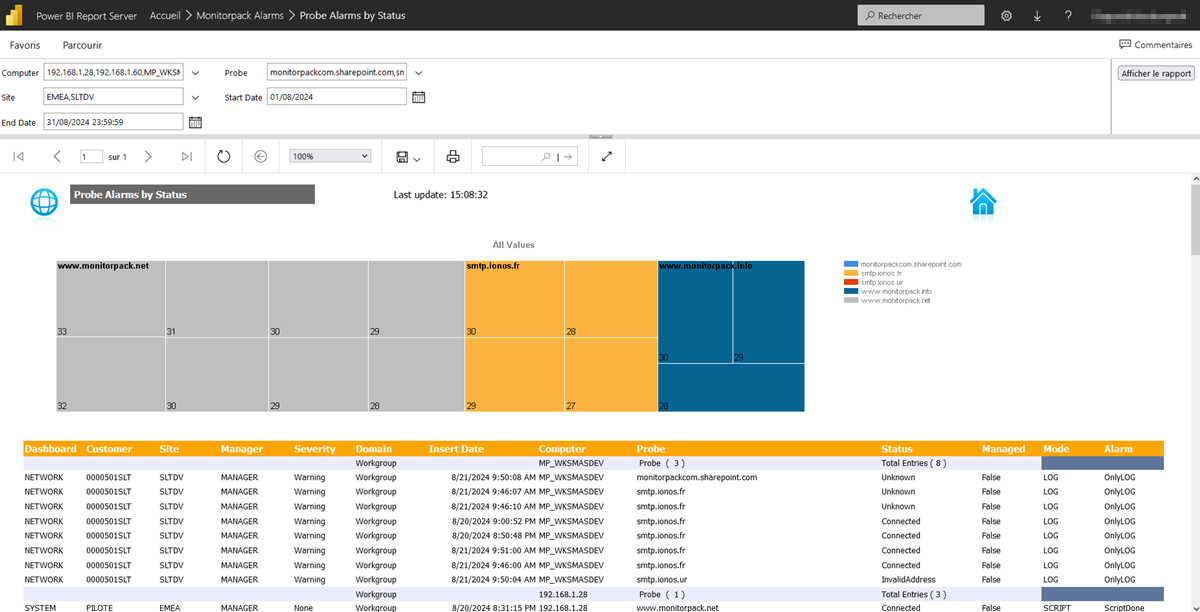Open the Parcourir menu
1200x612 pixels.
click(x=82, y=45)
